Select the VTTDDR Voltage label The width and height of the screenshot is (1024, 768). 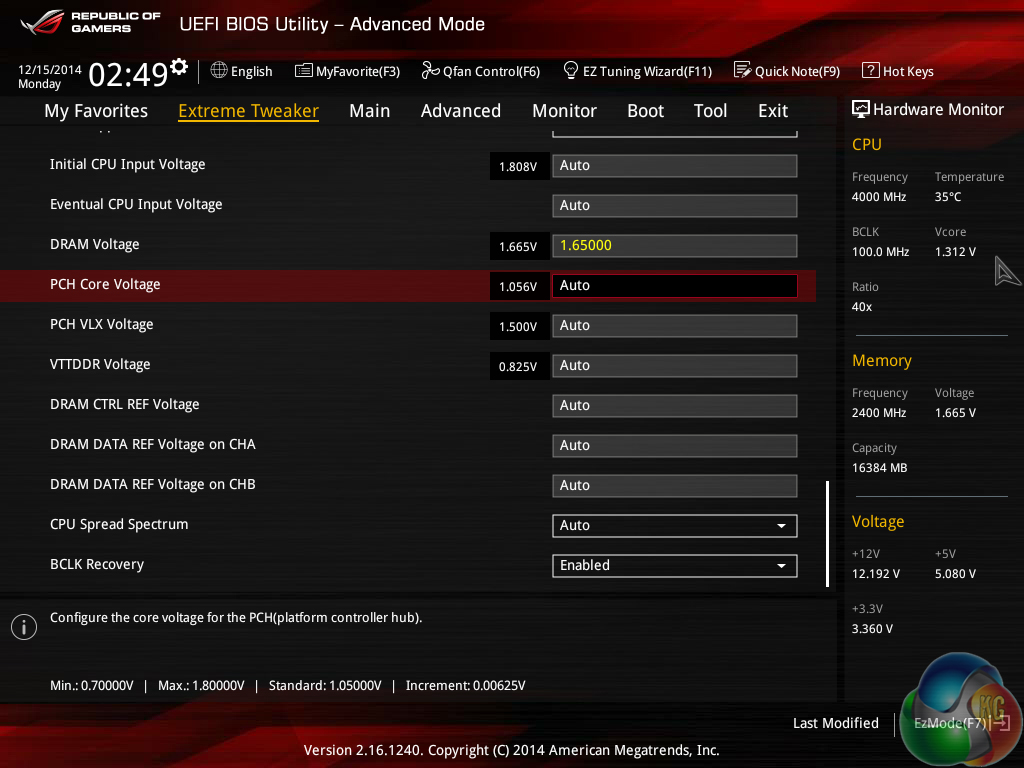tap(100, 364)
